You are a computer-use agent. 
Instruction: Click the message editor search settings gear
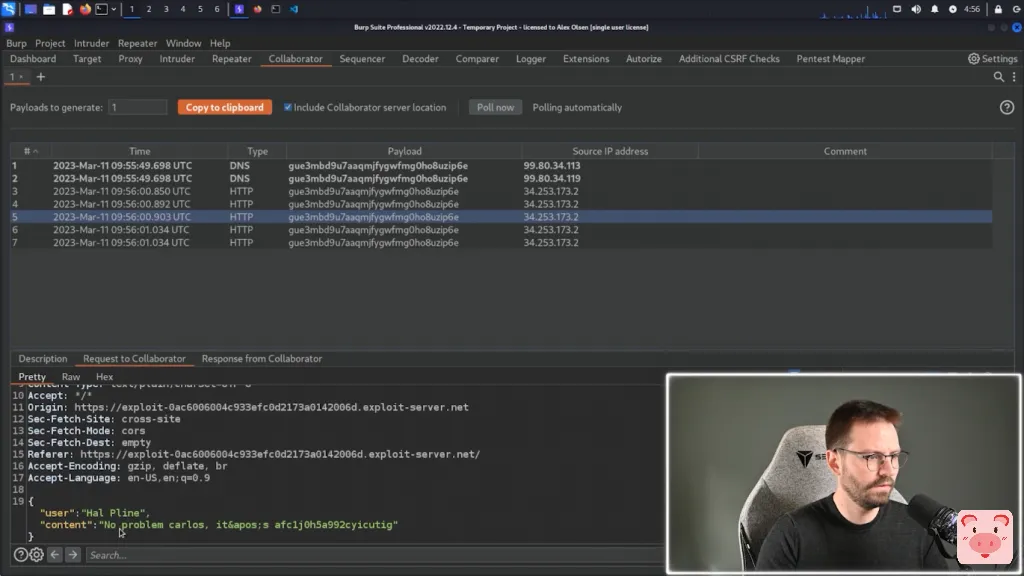pos(37,555)
